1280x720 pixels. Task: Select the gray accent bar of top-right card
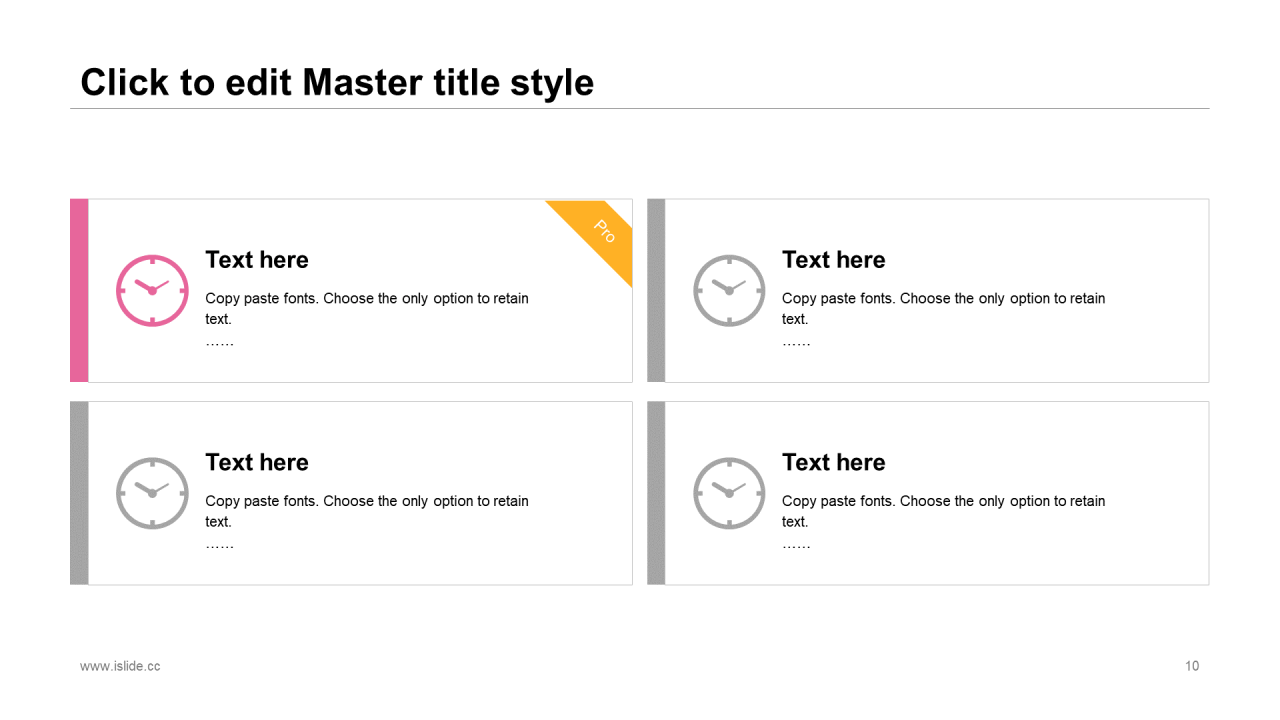(656, 290)
